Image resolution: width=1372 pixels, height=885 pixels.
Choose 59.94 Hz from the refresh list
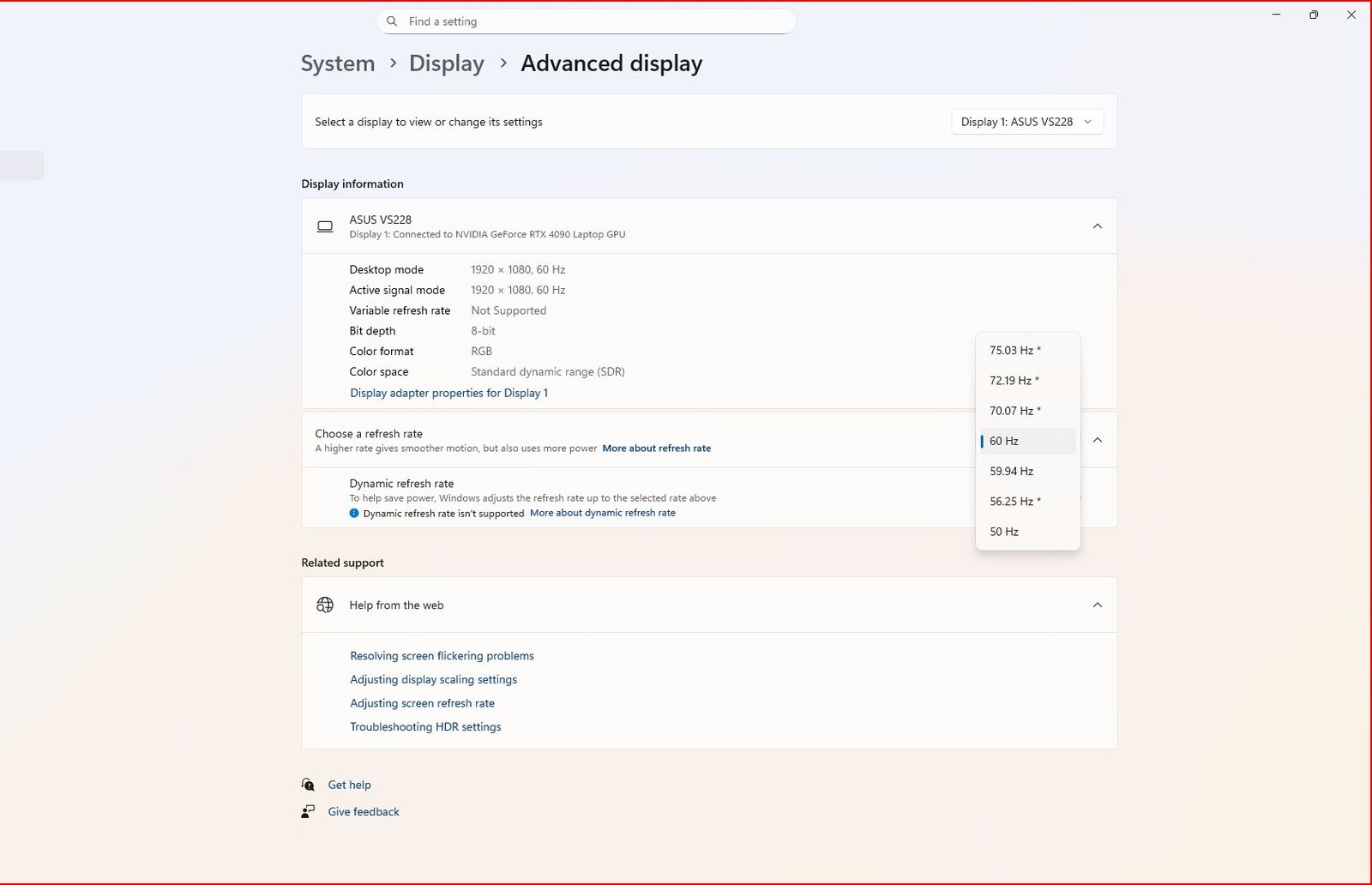(x=1011, y=472)
